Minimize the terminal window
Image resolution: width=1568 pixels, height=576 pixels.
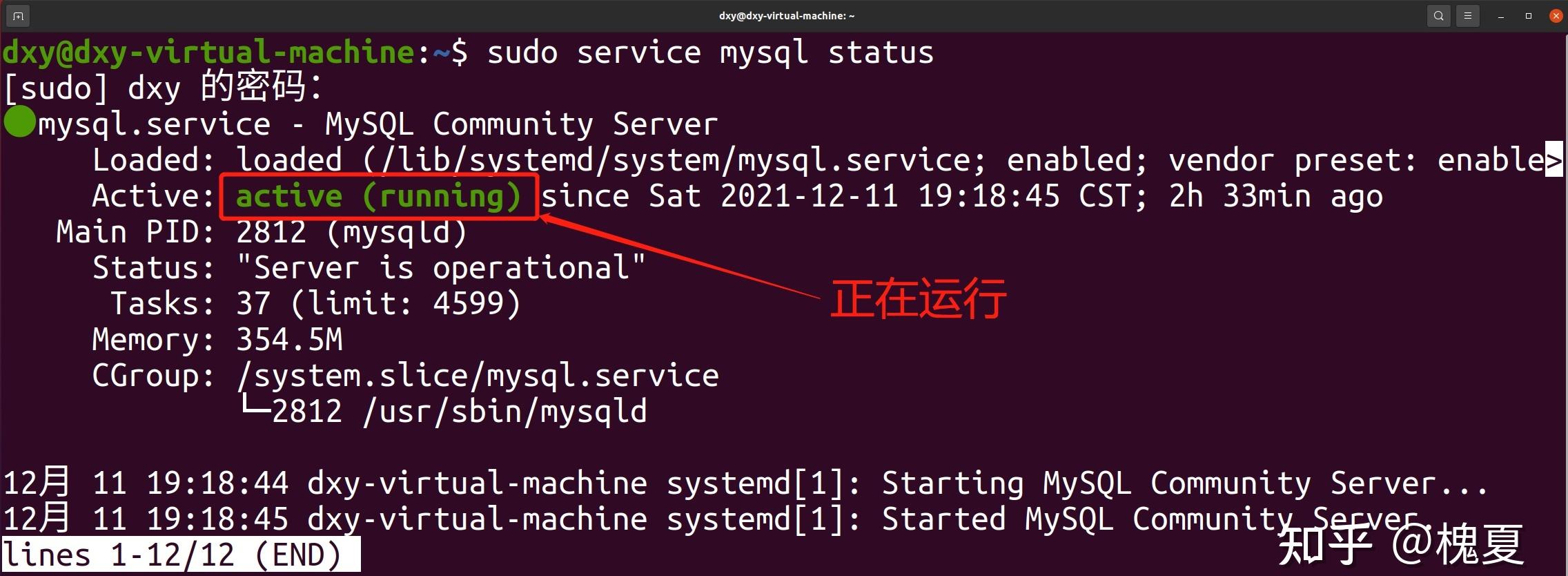tap(1500, 16)
